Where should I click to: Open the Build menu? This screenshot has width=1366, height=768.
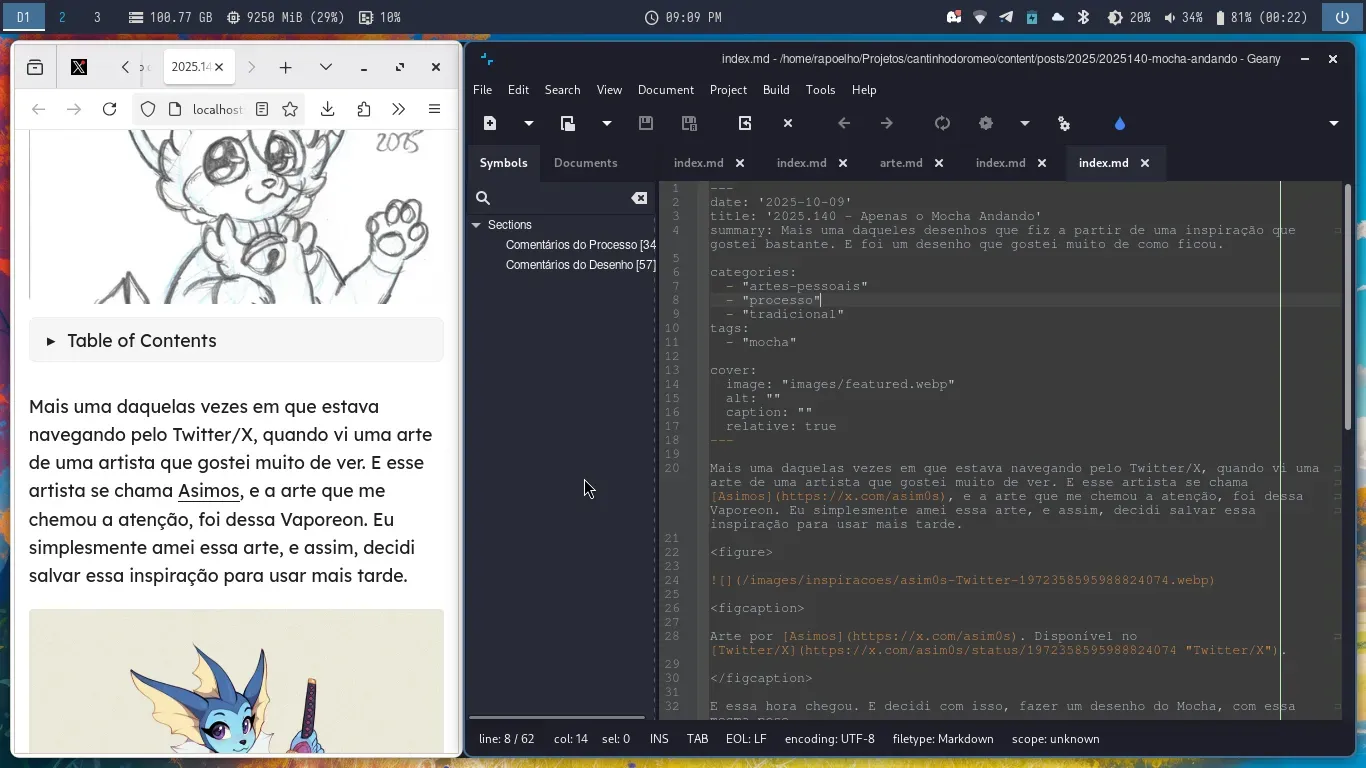[776, 89]
